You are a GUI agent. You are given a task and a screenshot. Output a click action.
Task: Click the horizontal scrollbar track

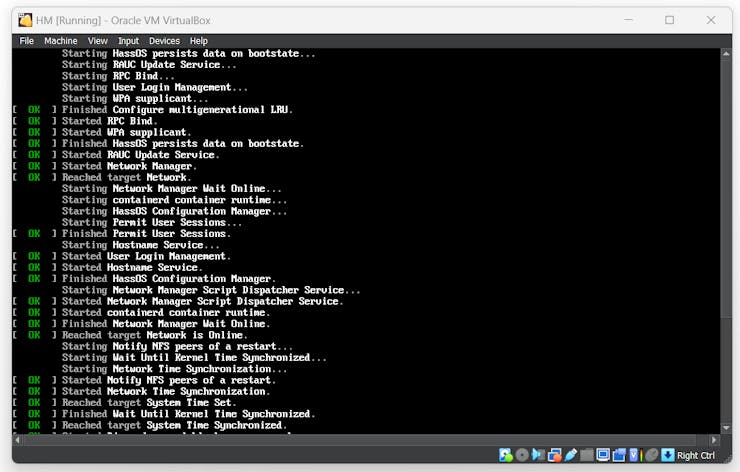(x=366, y=440)
